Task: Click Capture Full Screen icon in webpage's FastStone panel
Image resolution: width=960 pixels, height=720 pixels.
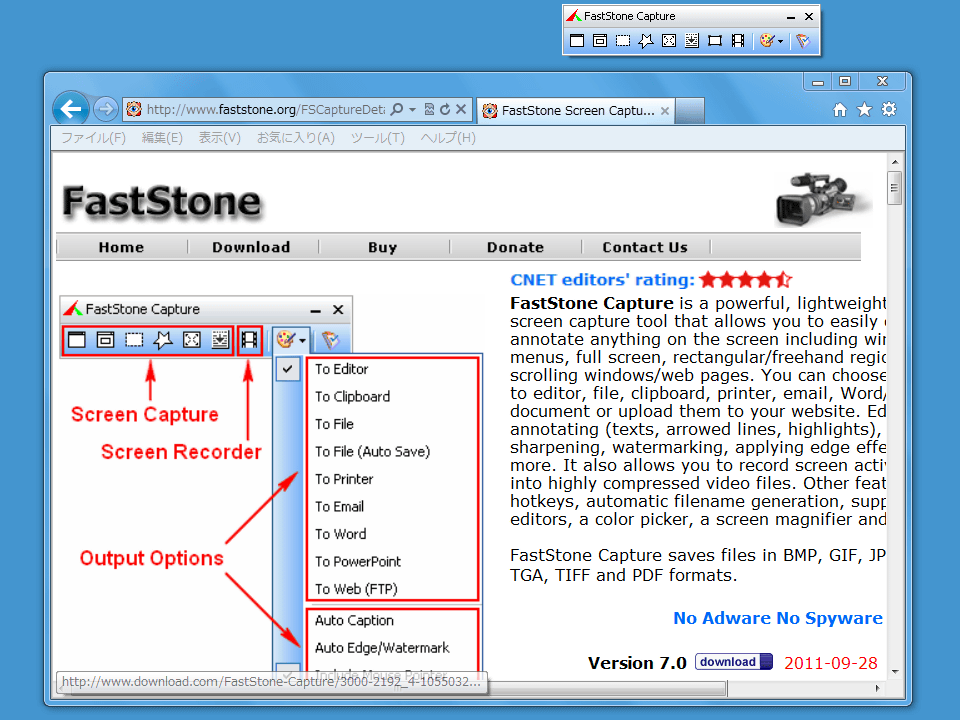Action: coord(192,340)
